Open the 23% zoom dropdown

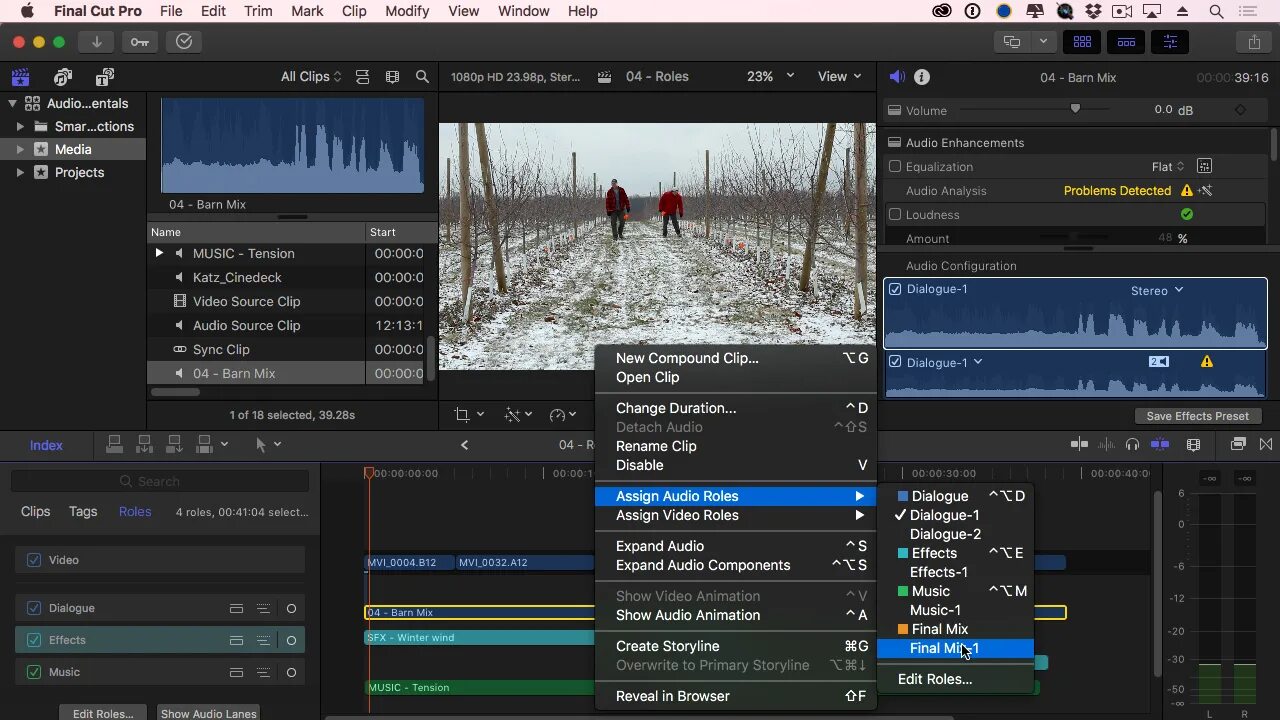(x=770, y=77)
